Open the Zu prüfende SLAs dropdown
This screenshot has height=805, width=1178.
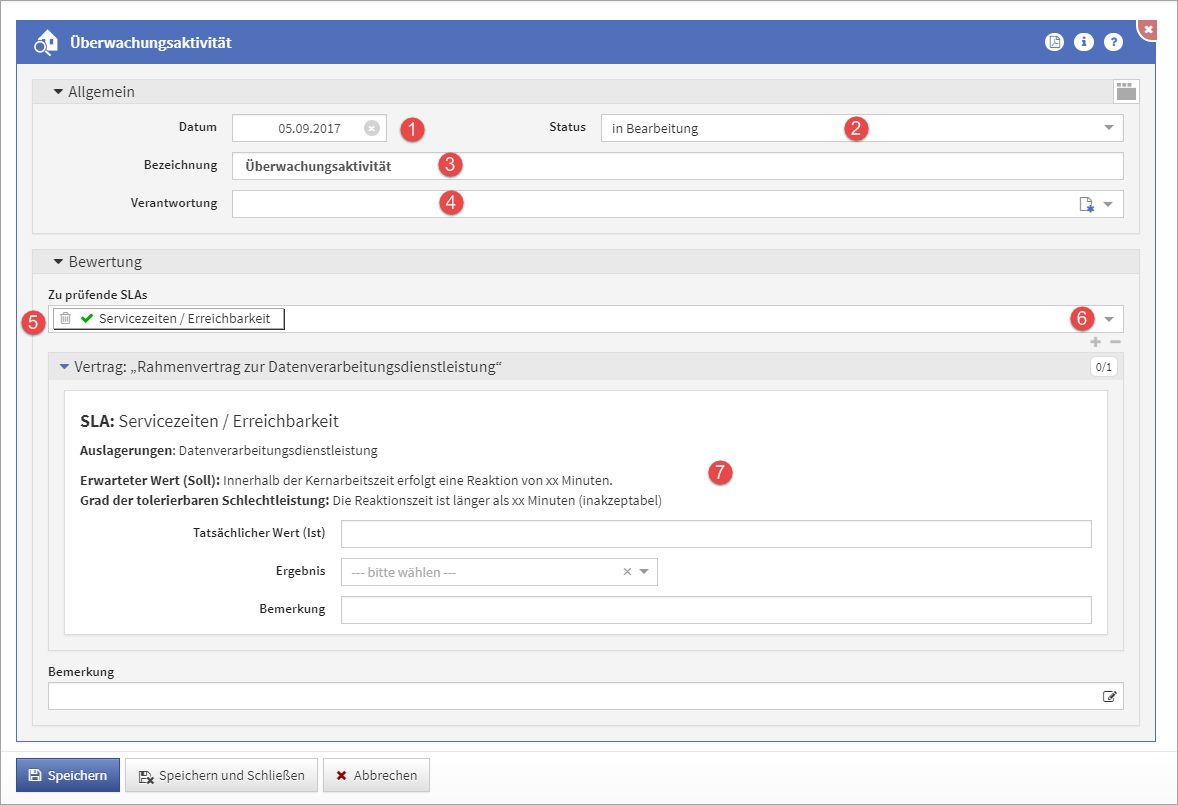(1108, 319)
